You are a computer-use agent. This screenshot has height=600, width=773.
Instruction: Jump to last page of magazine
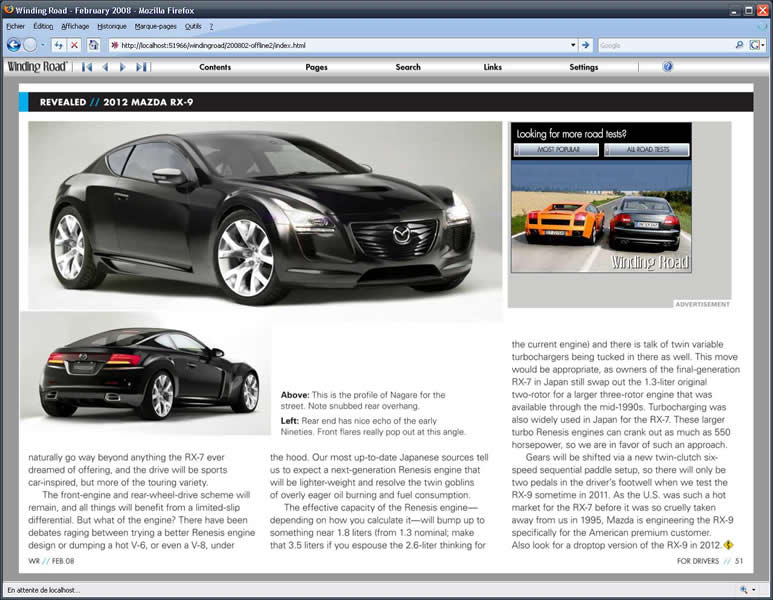pos(141,67)
